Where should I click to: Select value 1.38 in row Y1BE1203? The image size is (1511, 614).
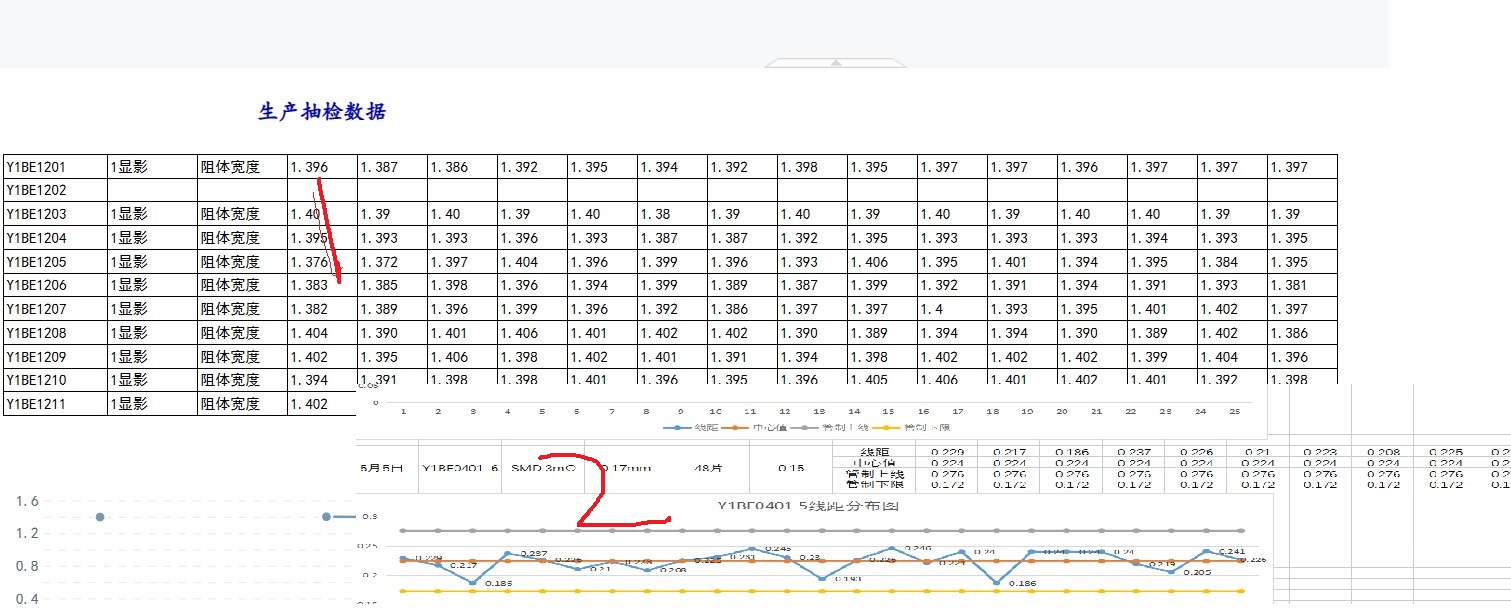click(x=655, y=214)
